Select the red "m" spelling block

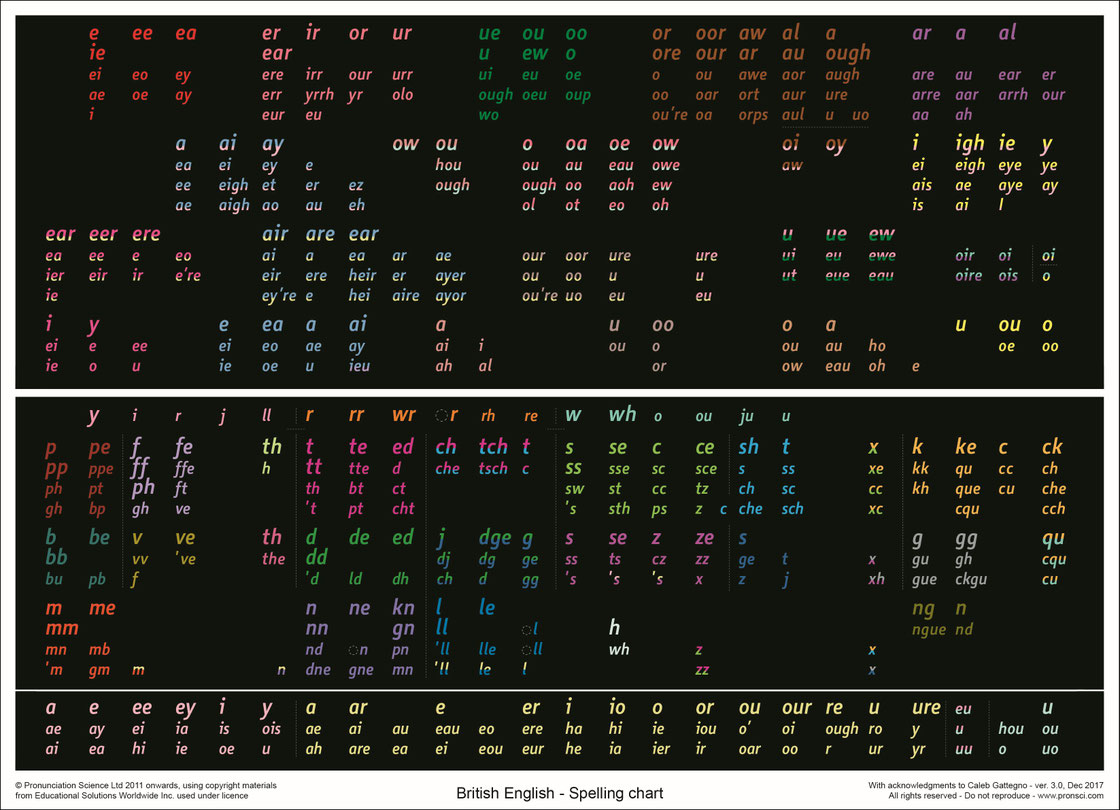(x=57, y=607)
